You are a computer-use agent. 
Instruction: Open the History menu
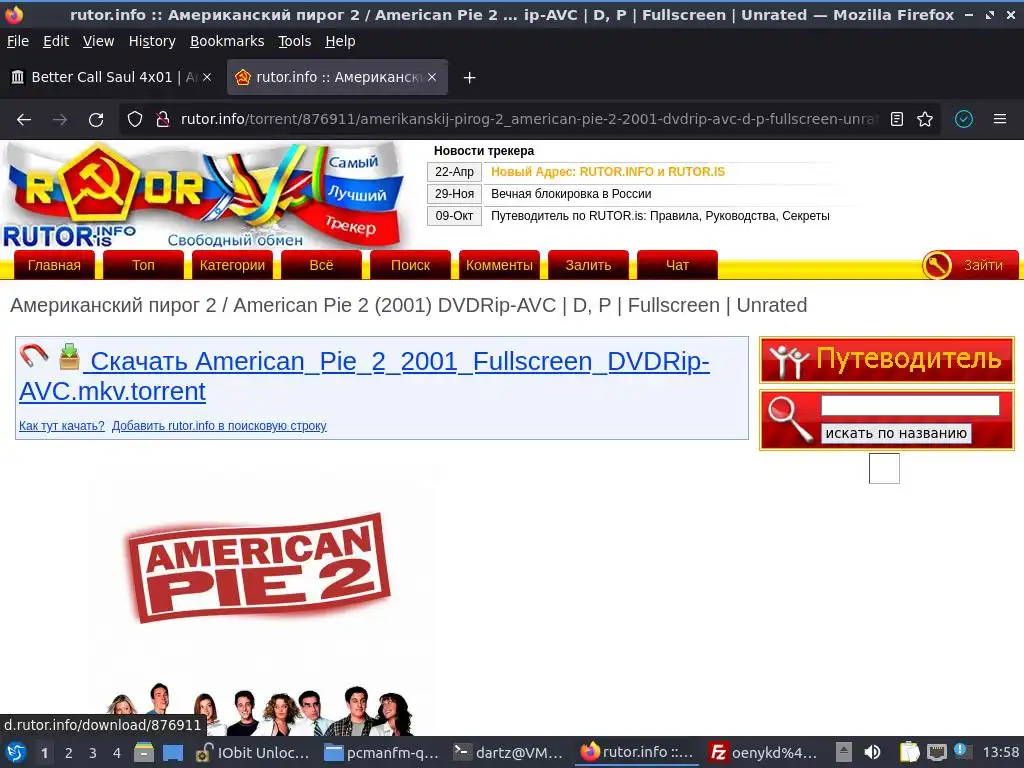pos(152,41)
